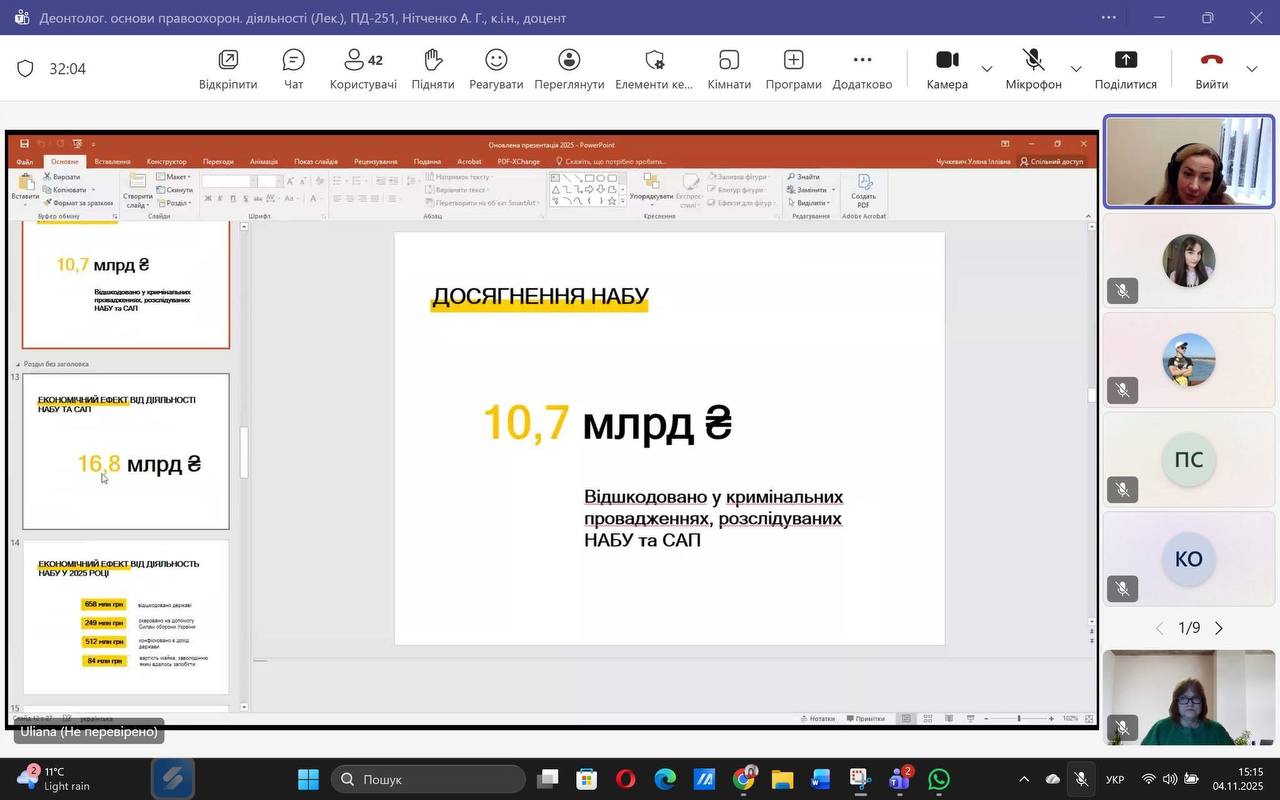The width and height of the screenshot is (1280, 800).
Task: Show the participants list (Користувачі)
Action: [363, 68]
